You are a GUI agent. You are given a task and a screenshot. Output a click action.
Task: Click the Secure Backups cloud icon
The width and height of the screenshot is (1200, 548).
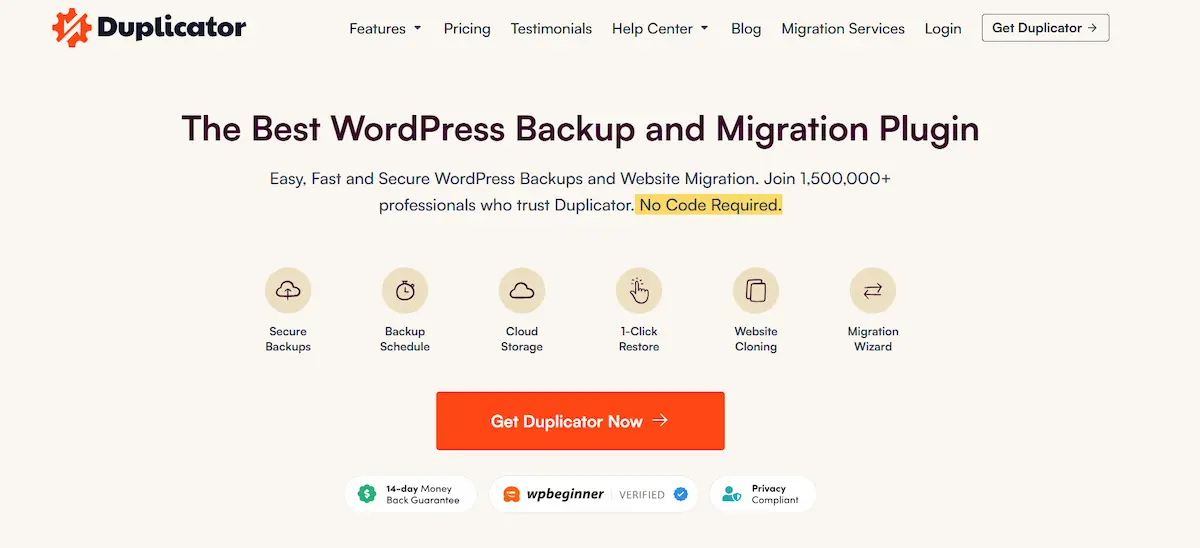[288, 291]
